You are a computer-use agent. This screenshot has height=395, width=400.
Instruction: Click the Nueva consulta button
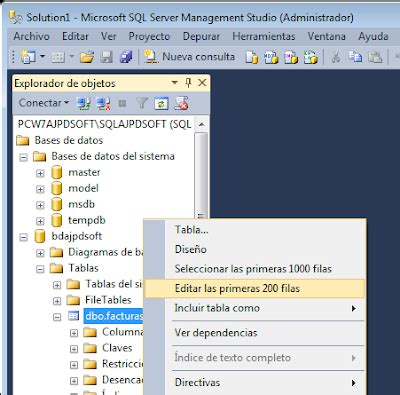pyautogui.click(x=189, y=57)
